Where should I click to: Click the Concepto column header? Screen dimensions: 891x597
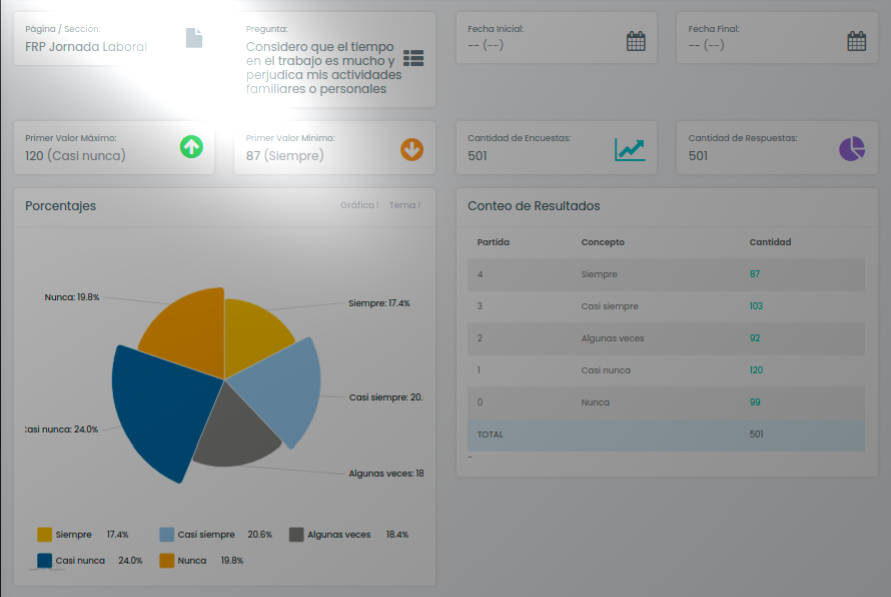tap(602, 242)
